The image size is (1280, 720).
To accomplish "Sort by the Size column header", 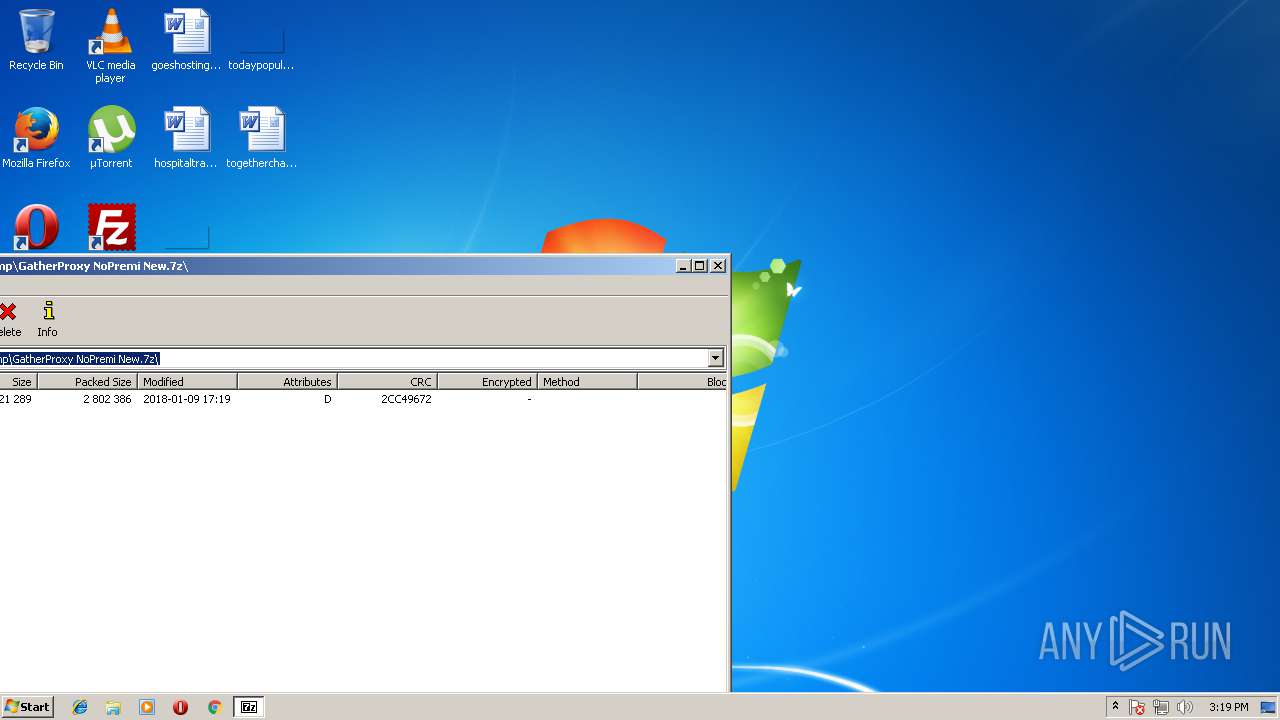I will point(18,382).
